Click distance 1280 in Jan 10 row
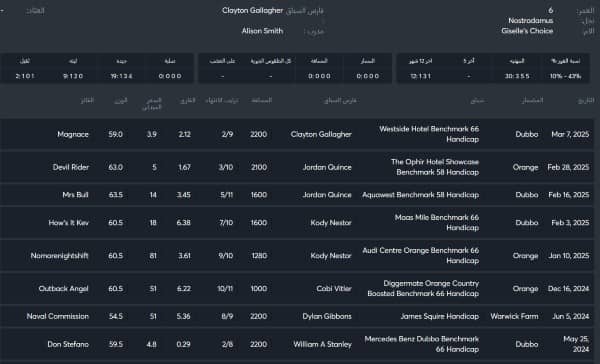The image size is (600, 364). point(259,256)
